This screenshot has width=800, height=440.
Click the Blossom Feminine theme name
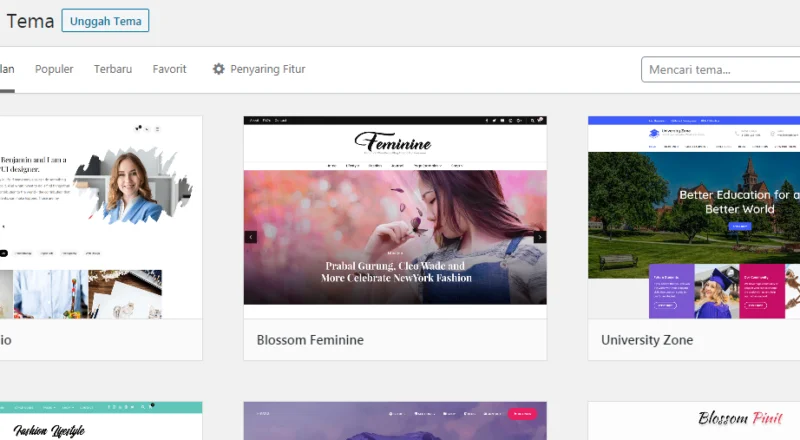point(310,340)
